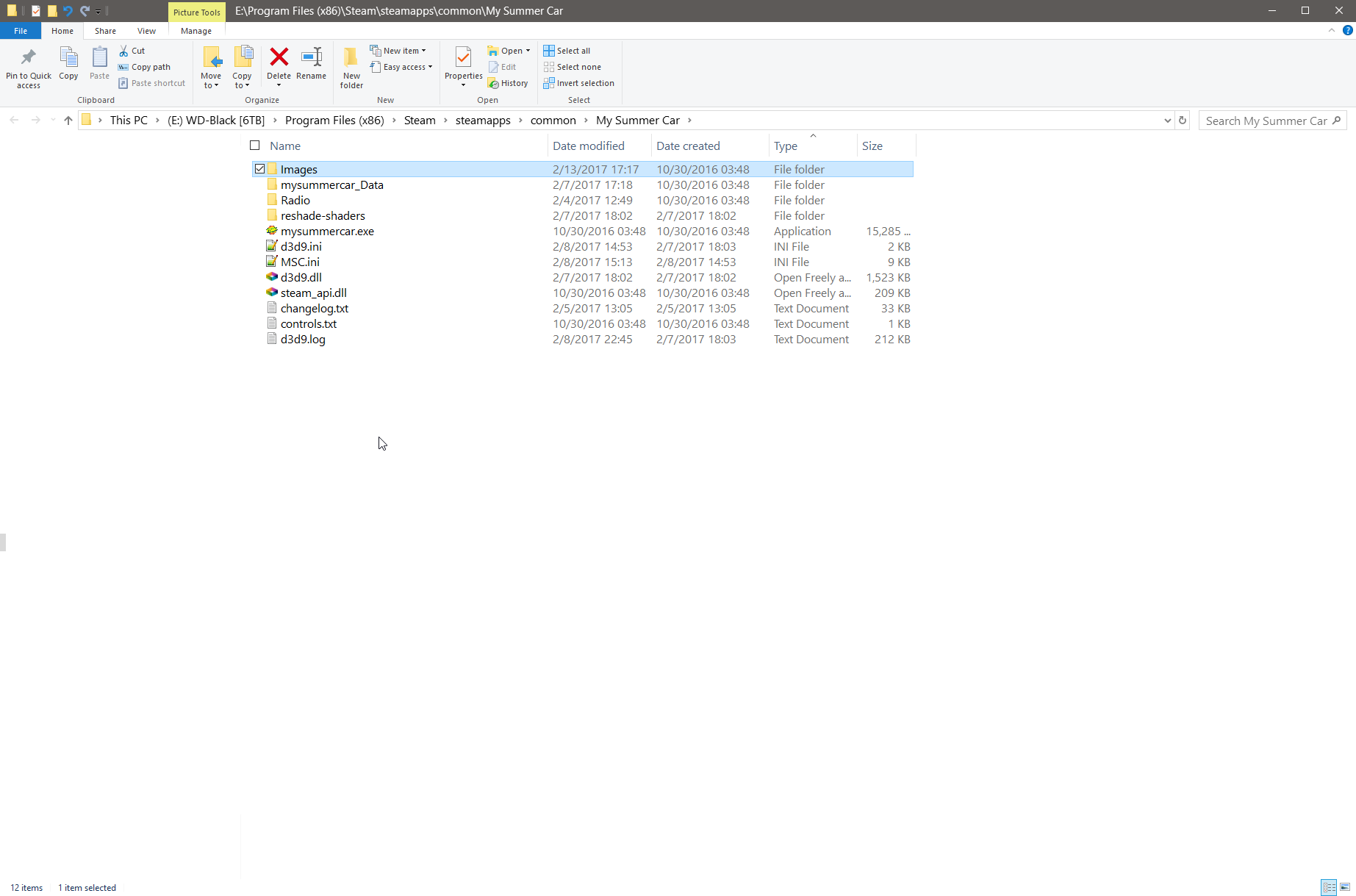Viewport: 1356px width, 896px height.
Task: Select the mysummercar.exe application icon
Action: point(272,231)
